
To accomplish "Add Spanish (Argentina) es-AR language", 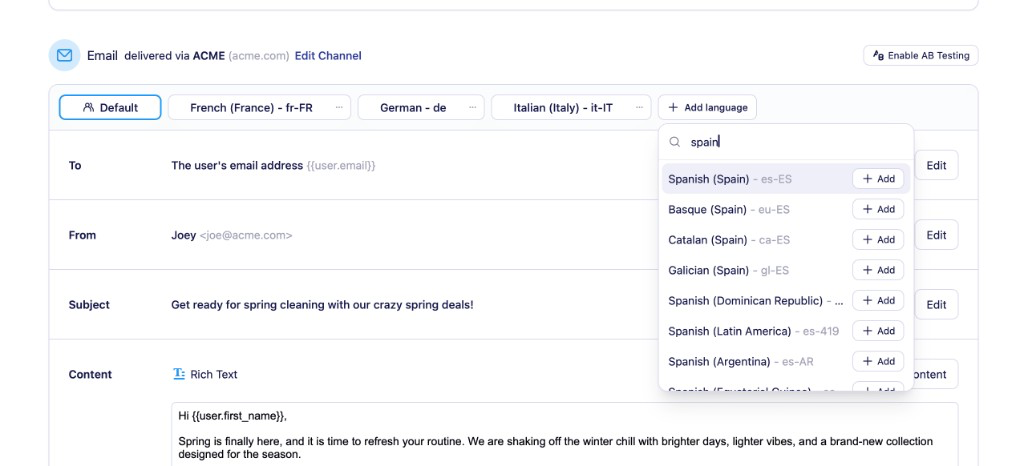I will [x=878, y=362].
